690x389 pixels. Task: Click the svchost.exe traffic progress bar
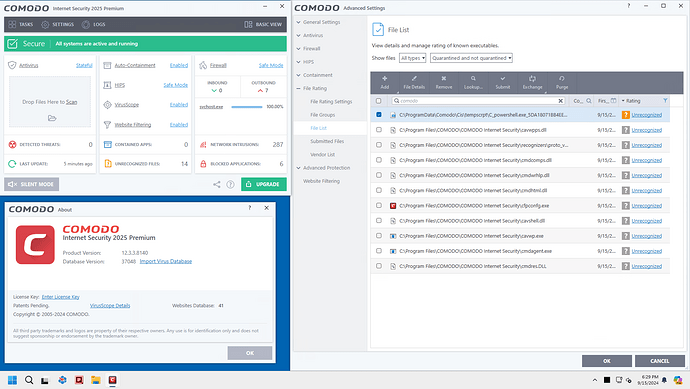pyautogui.click(x=246, y=107)
